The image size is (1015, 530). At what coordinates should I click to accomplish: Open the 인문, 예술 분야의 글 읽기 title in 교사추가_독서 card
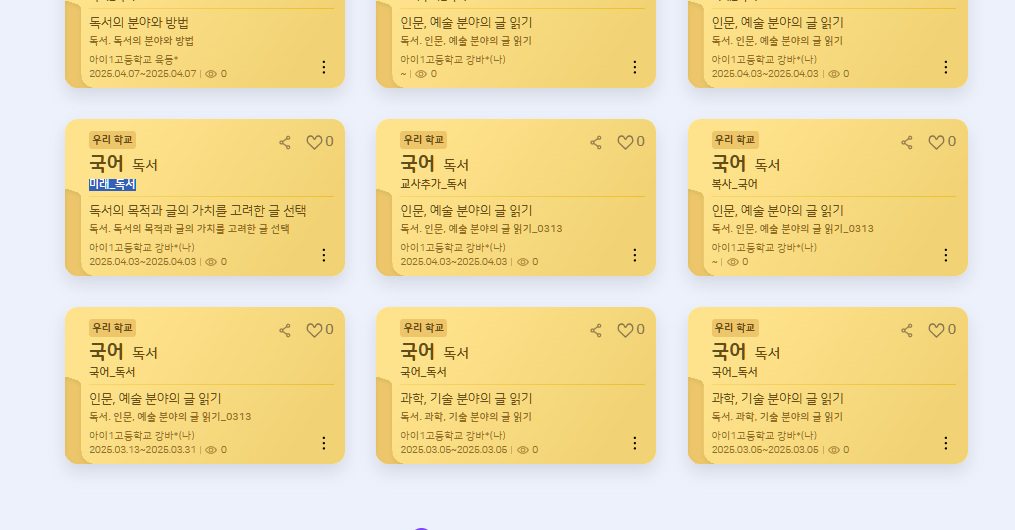466,210
